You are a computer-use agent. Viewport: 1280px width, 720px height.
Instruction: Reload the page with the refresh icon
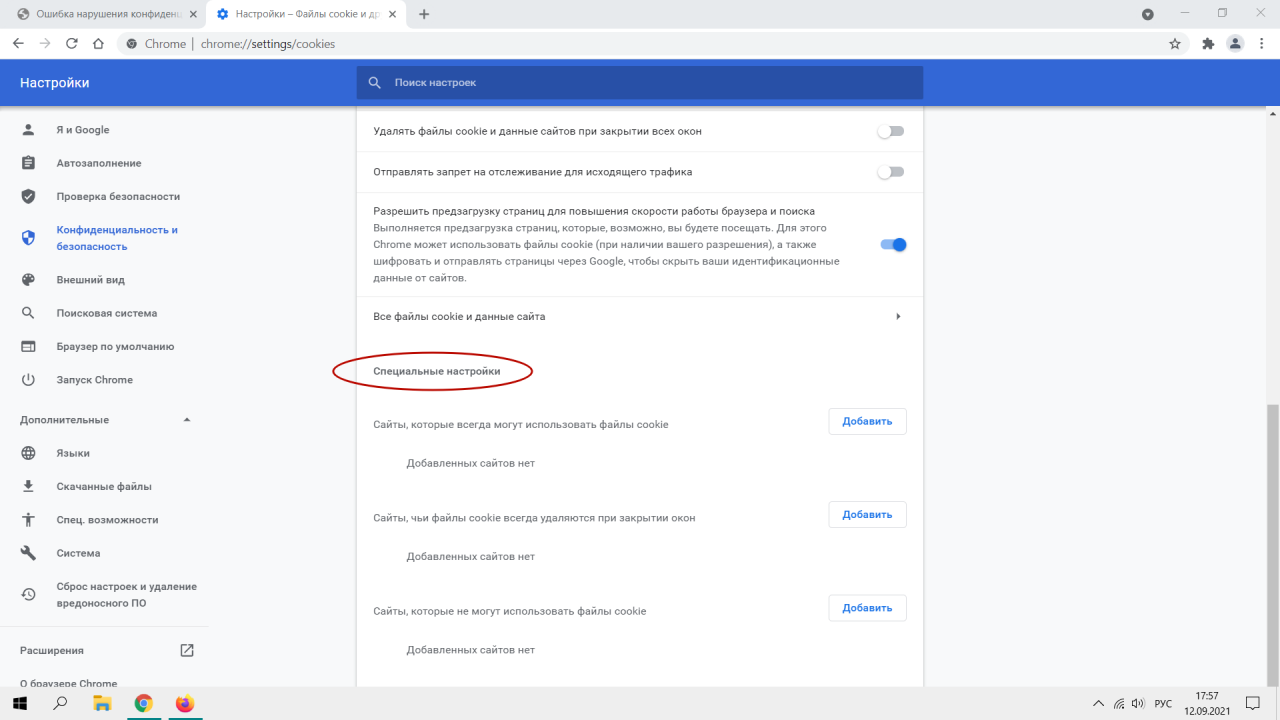[x=72, y=44]
